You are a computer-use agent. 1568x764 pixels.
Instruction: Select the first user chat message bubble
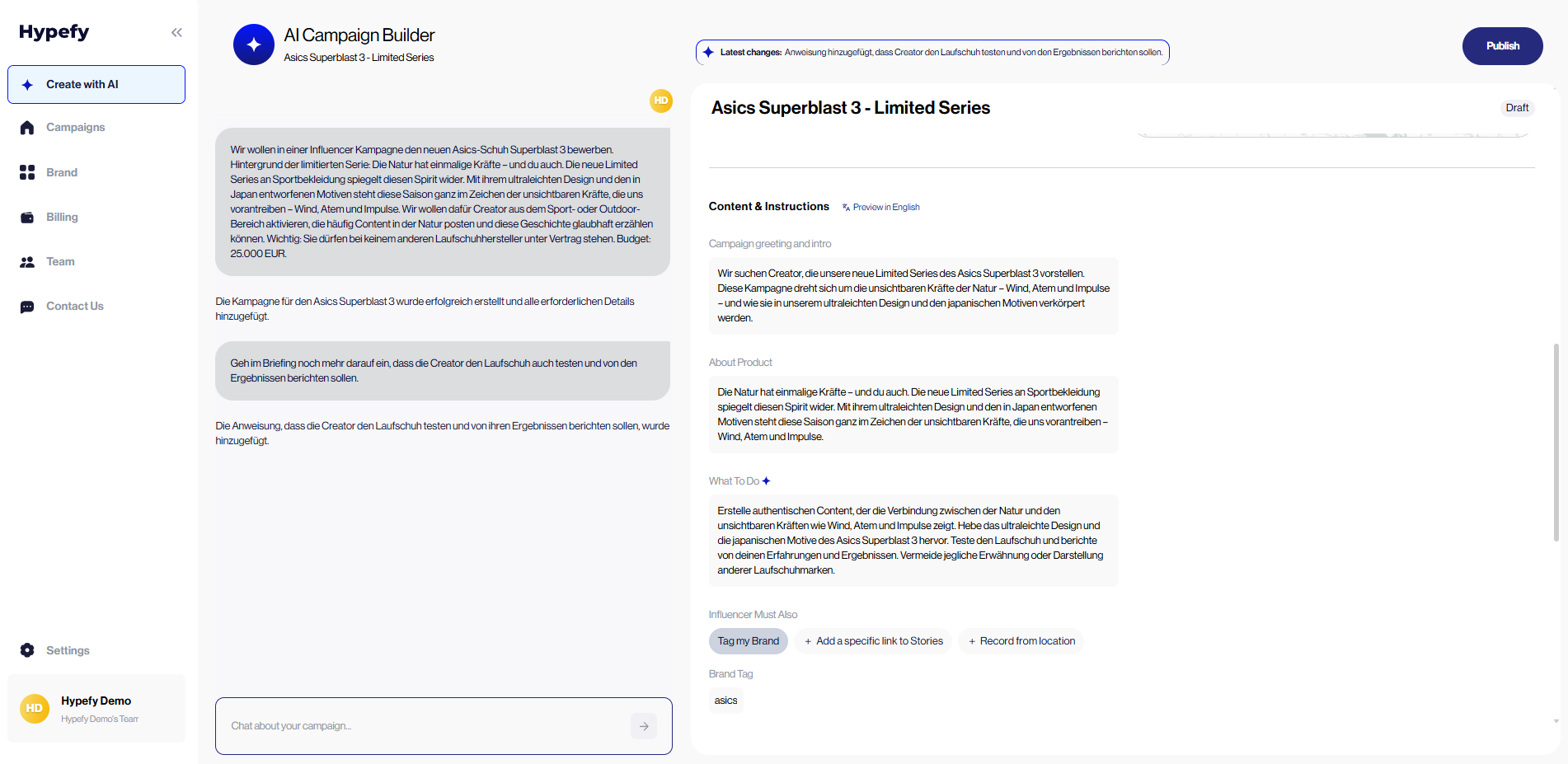443,202
